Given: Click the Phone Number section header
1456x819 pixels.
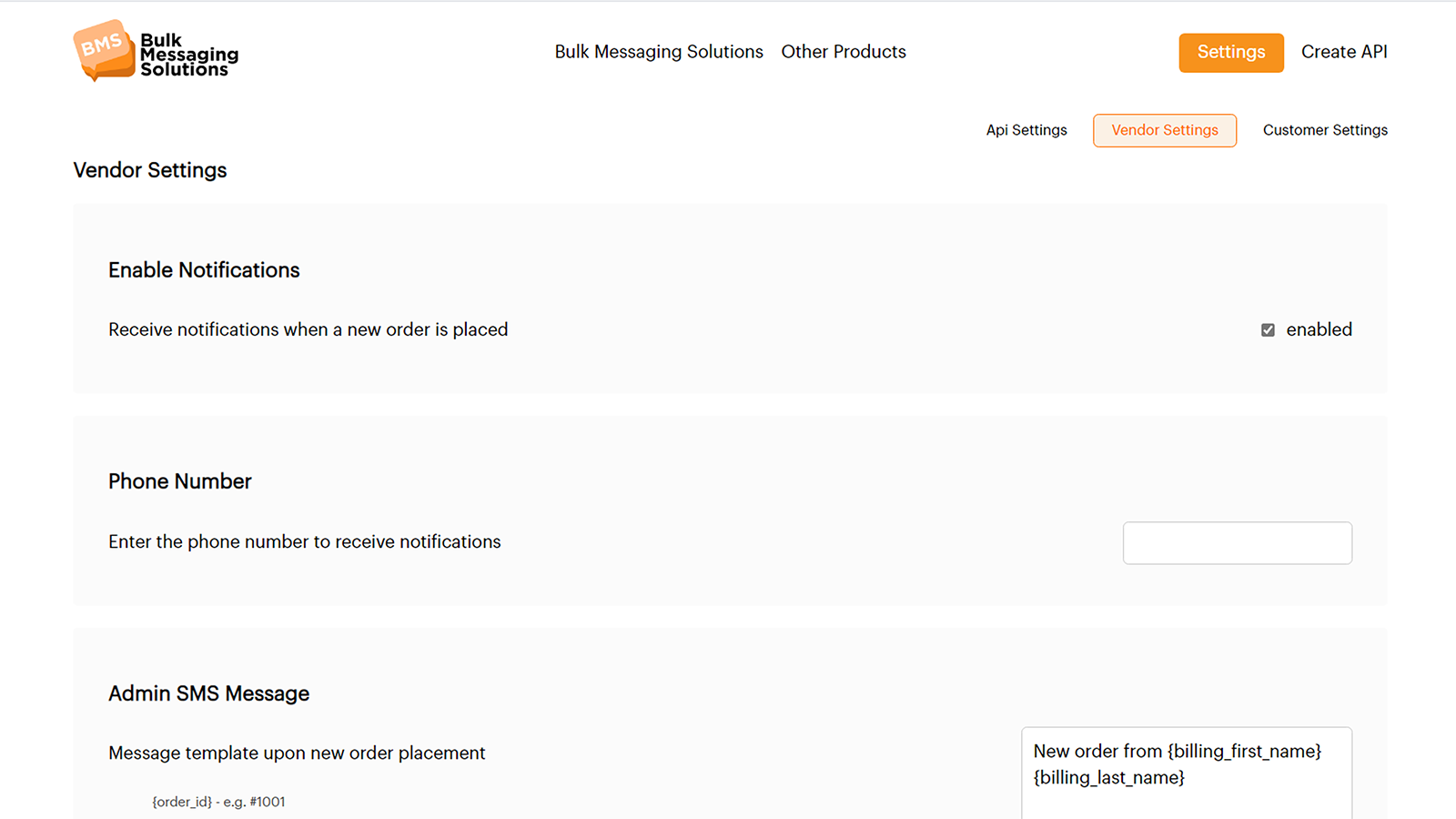Looking at the screenshot, I should (x=179, y=481).
